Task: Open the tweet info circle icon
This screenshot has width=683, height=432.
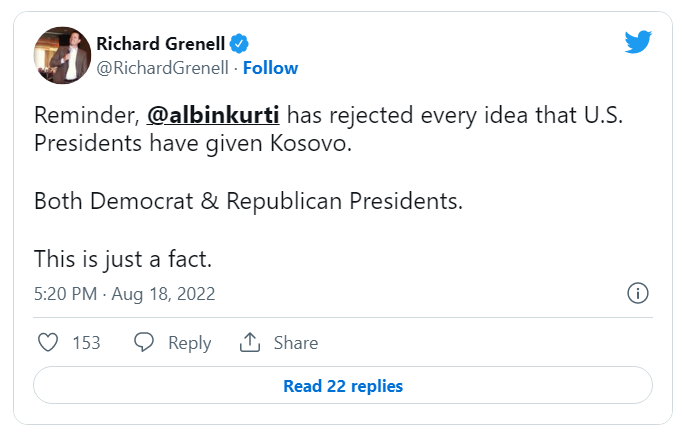Action: 637,293
